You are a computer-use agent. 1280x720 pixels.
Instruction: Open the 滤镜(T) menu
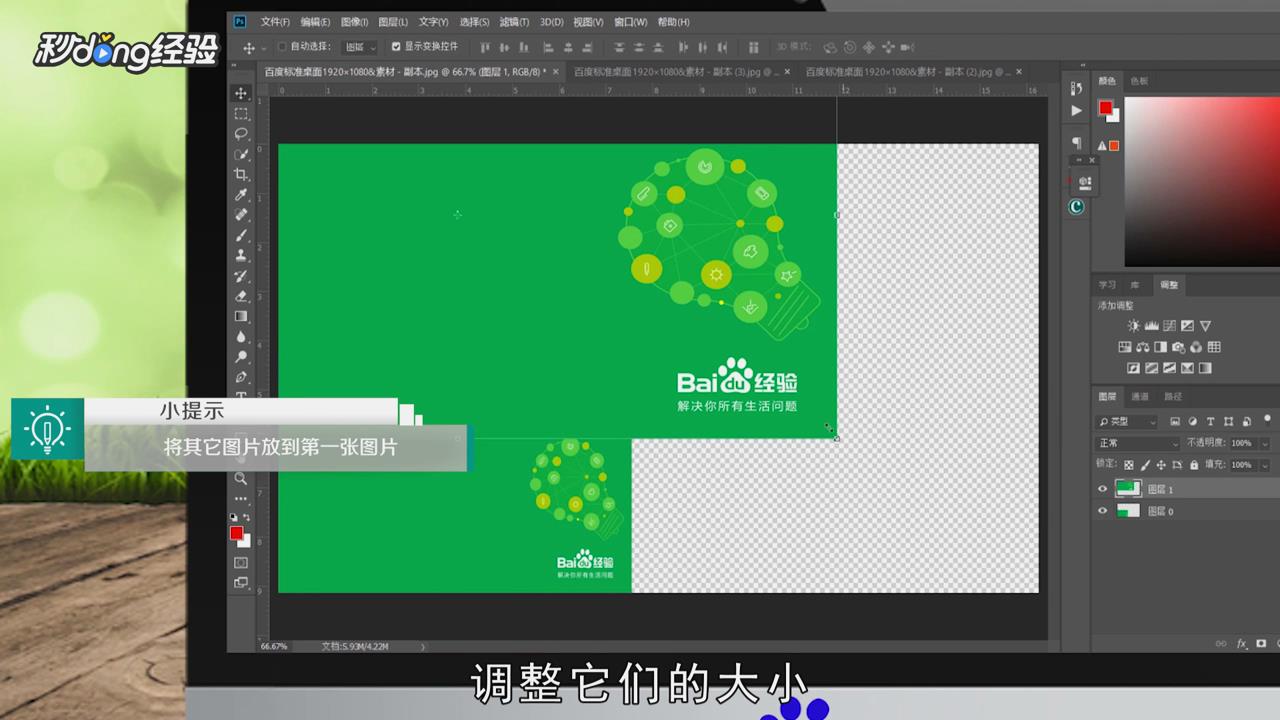pyautogui.click(x=515, y=22)
